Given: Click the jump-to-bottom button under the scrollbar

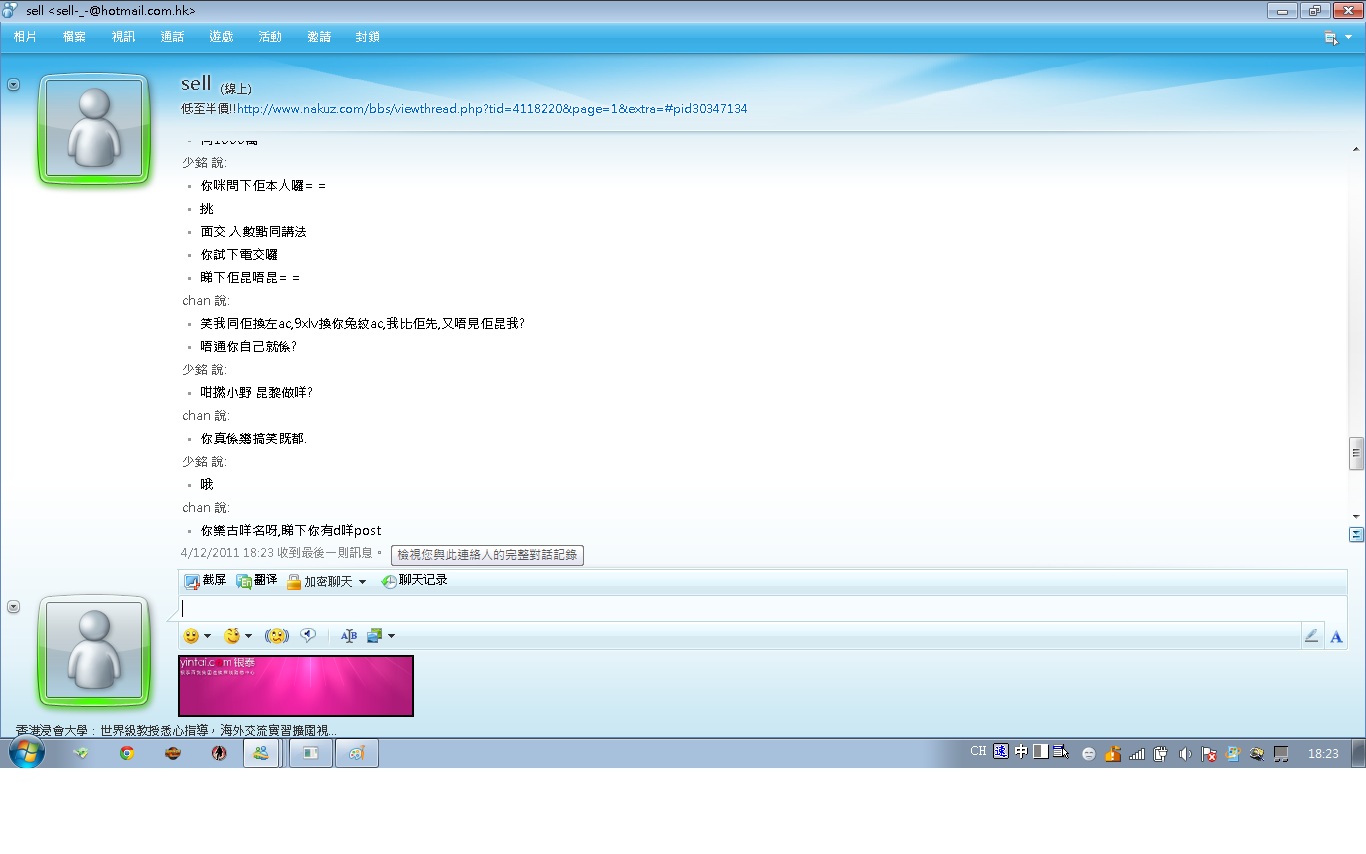Looking at the screenshot, I should click(x=1356, y=534).
